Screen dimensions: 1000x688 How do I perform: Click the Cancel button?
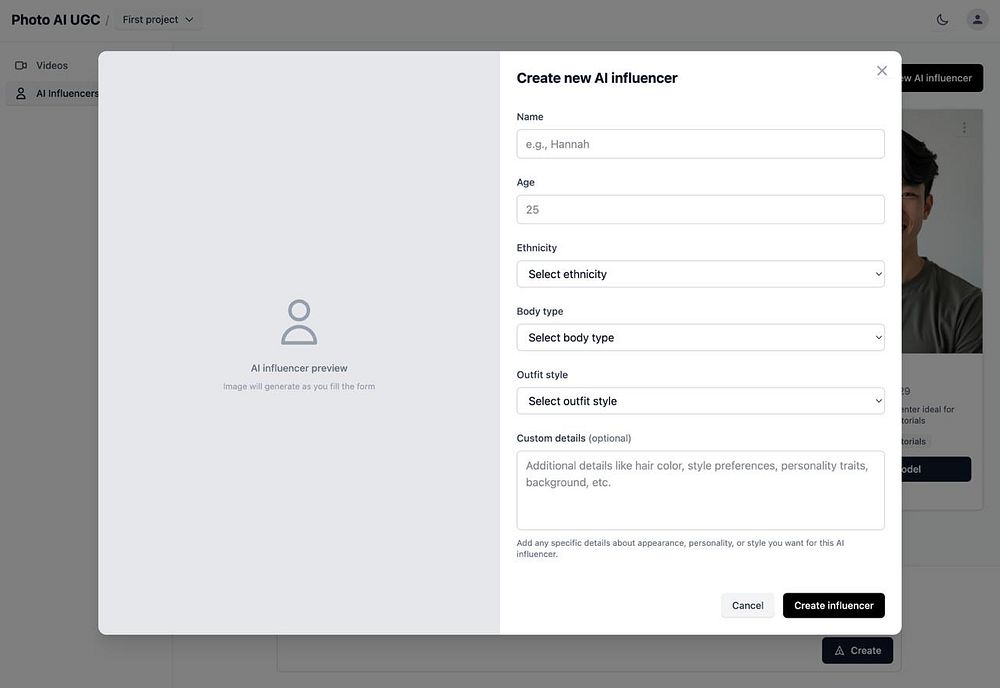point(747,606)
